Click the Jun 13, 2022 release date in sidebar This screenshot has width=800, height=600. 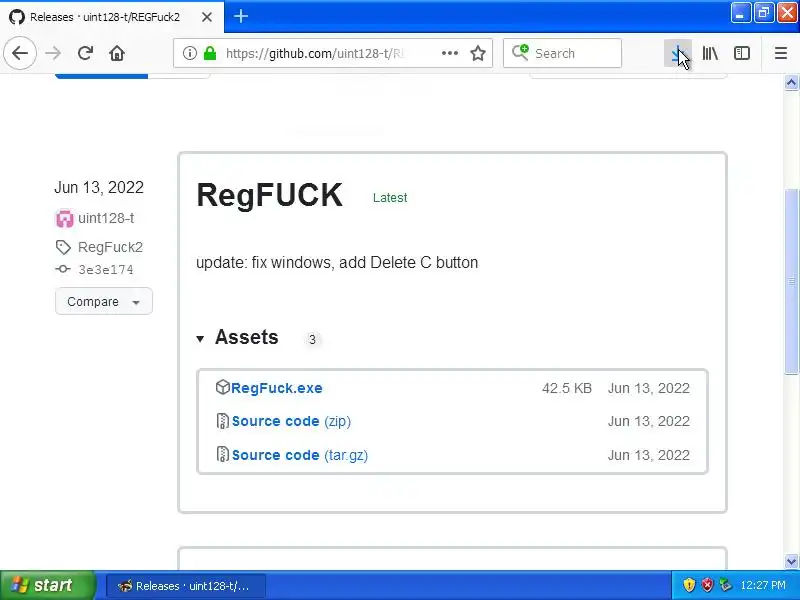(x=99, y=187)
